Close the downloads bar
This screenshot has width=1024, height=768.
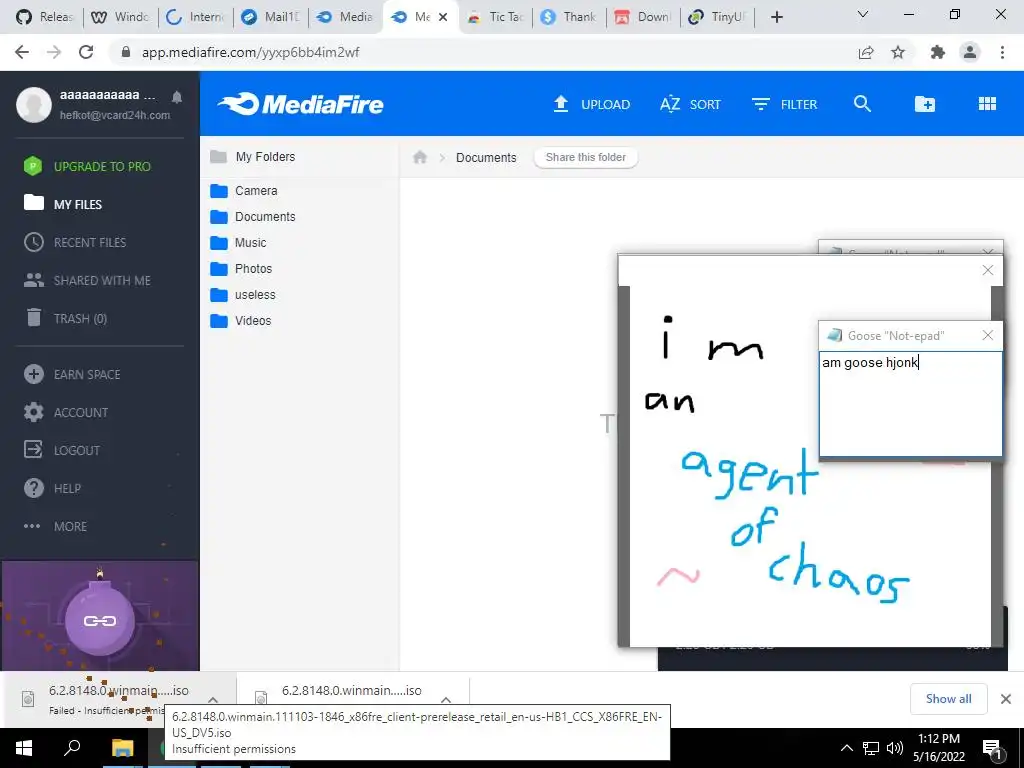coord(1006,699)
